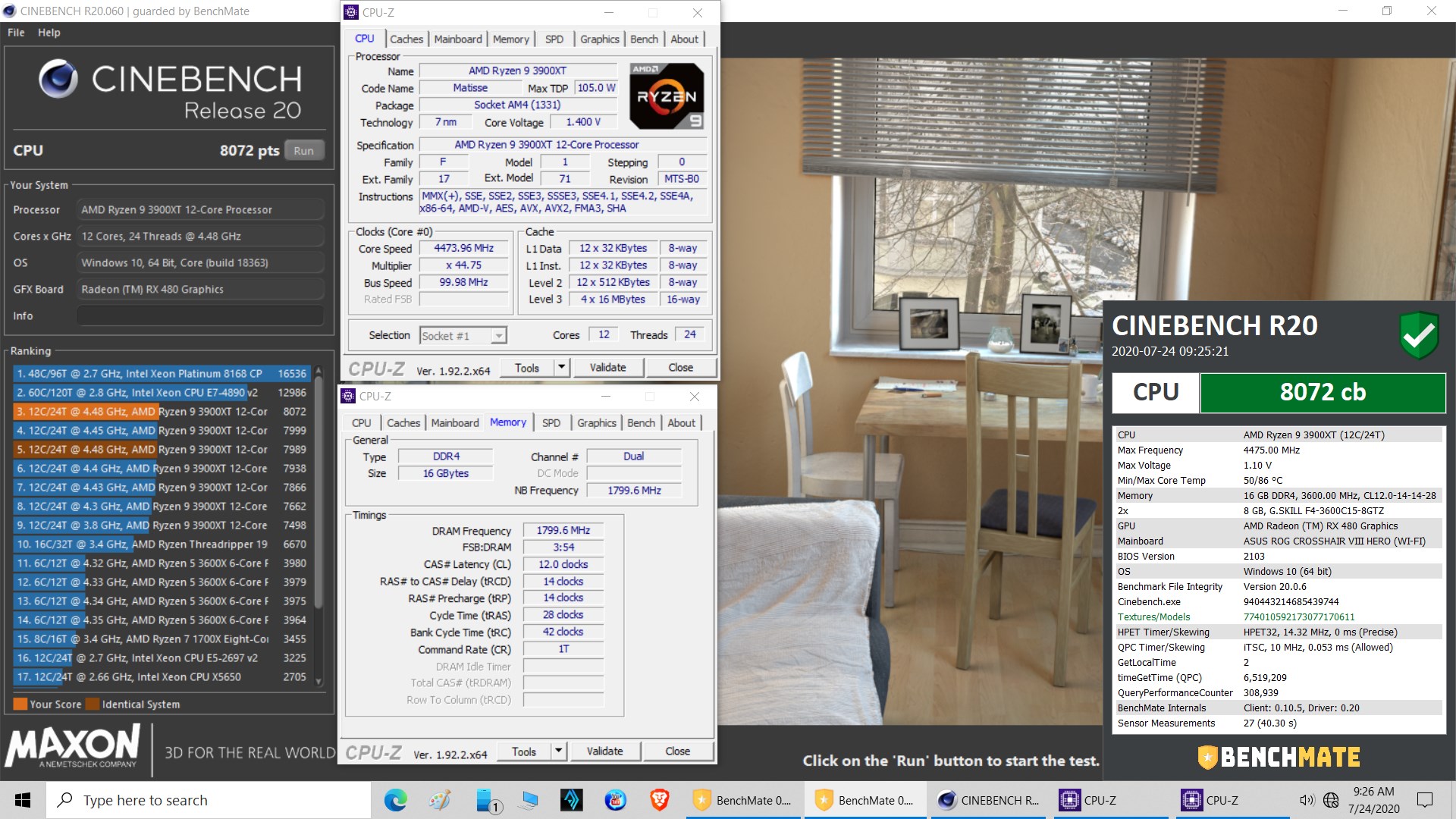Image resolution: width=1456 pixels, height=819 pixels.
Task: Select ranking row Xeon CPU X5650
Action: [162, 676]
